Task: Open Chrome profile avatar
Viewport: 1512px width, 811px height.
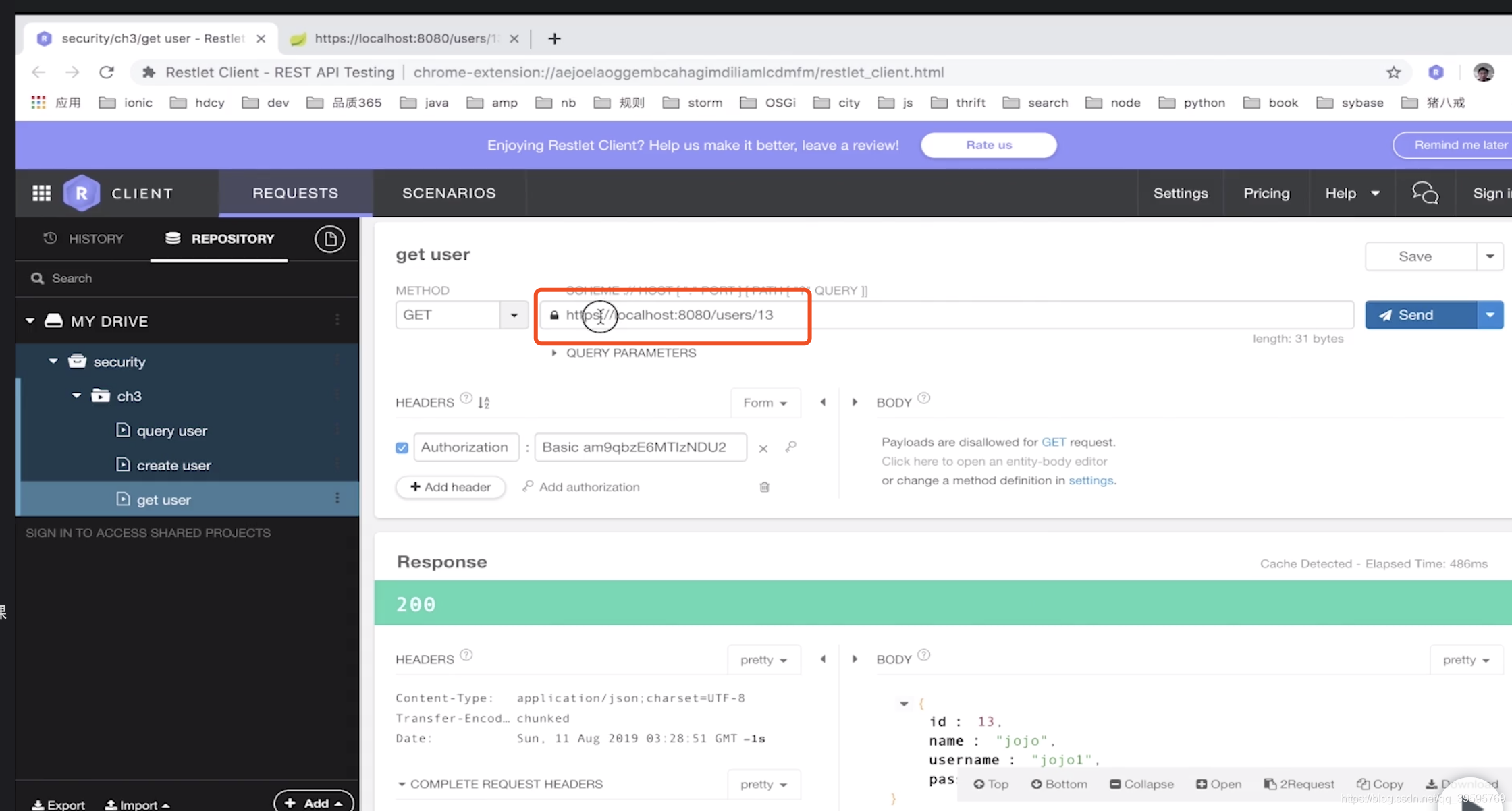Action: (x=1483, y=72)
